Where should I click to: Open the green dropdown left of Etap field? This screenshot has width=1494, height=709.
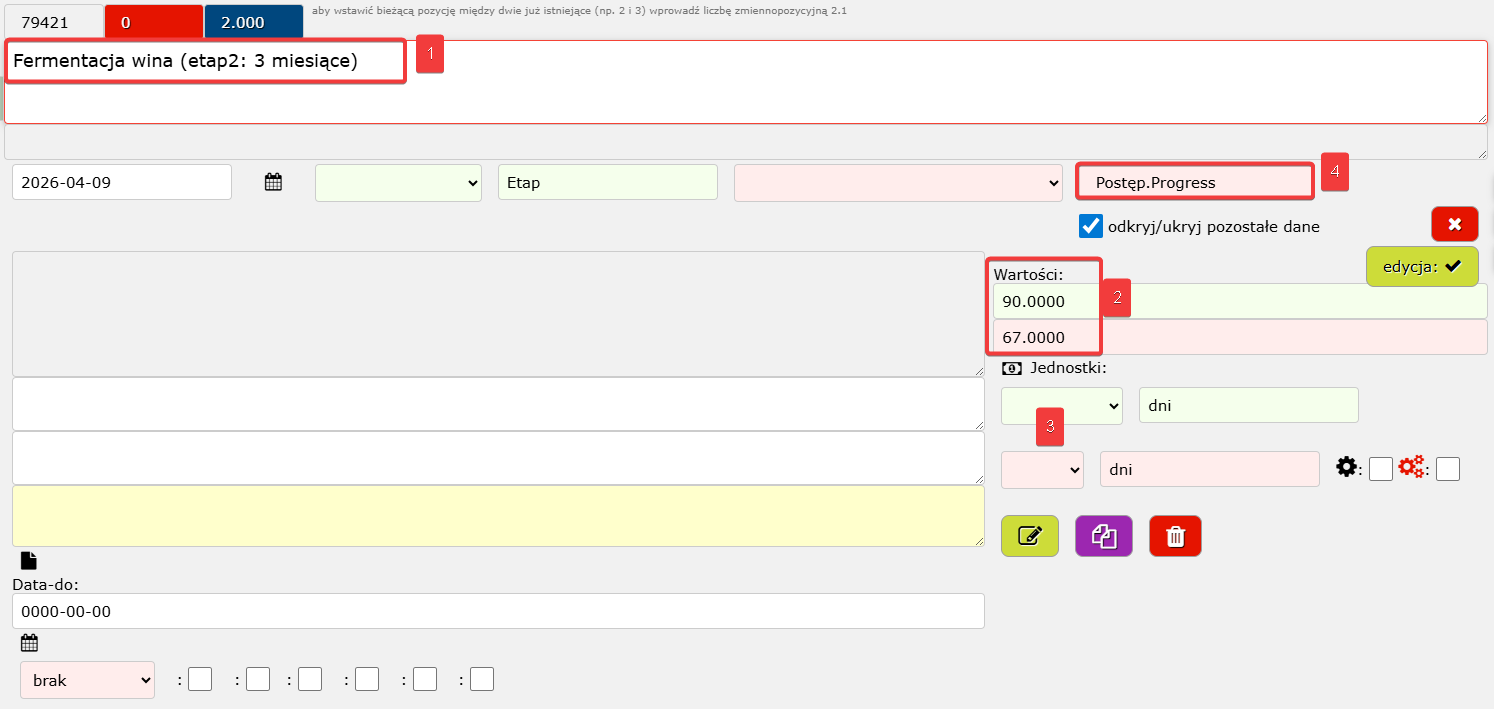pos(398,183)
